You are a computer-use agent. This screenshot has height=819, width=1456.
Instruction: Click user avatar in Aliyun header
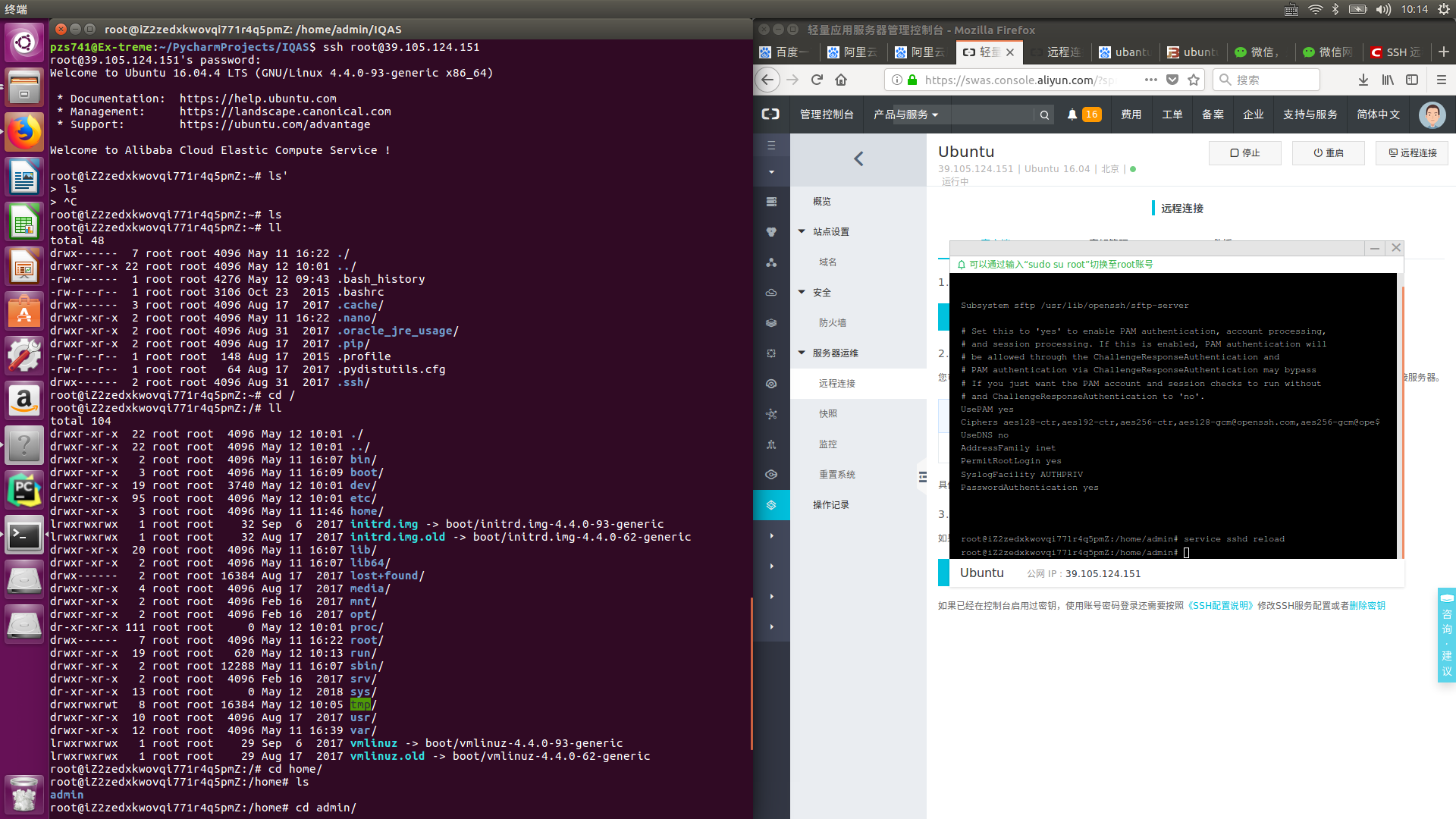[1432, 115]
